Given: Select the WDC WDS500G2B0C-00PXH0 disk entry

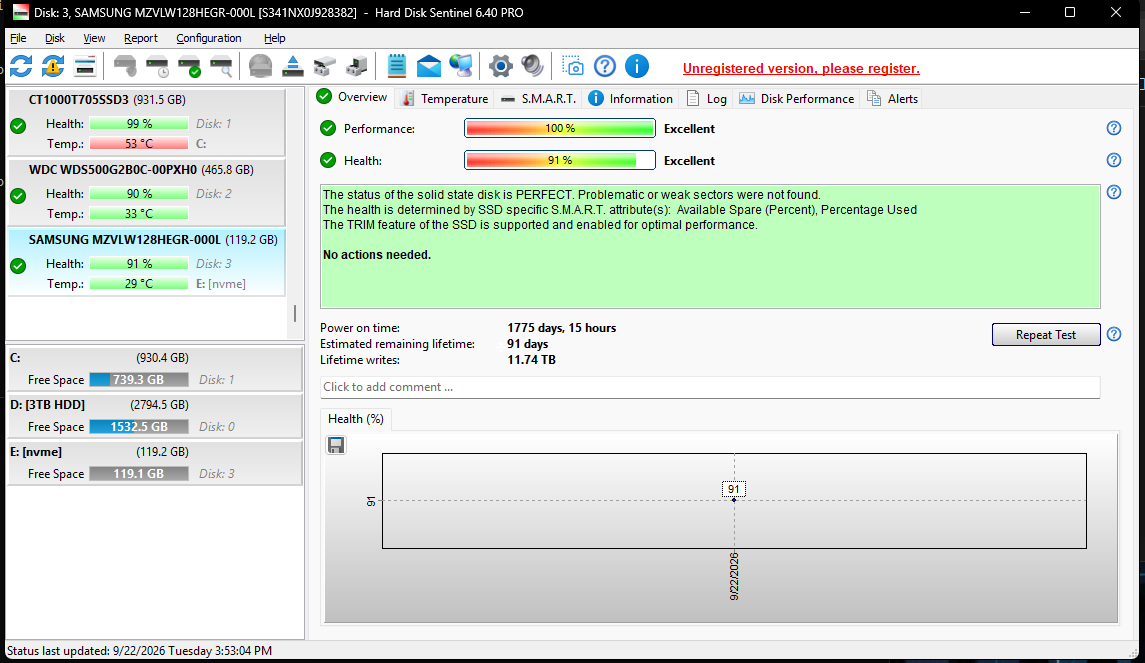Looking at the screenshot, I should (x=146, y=191).
